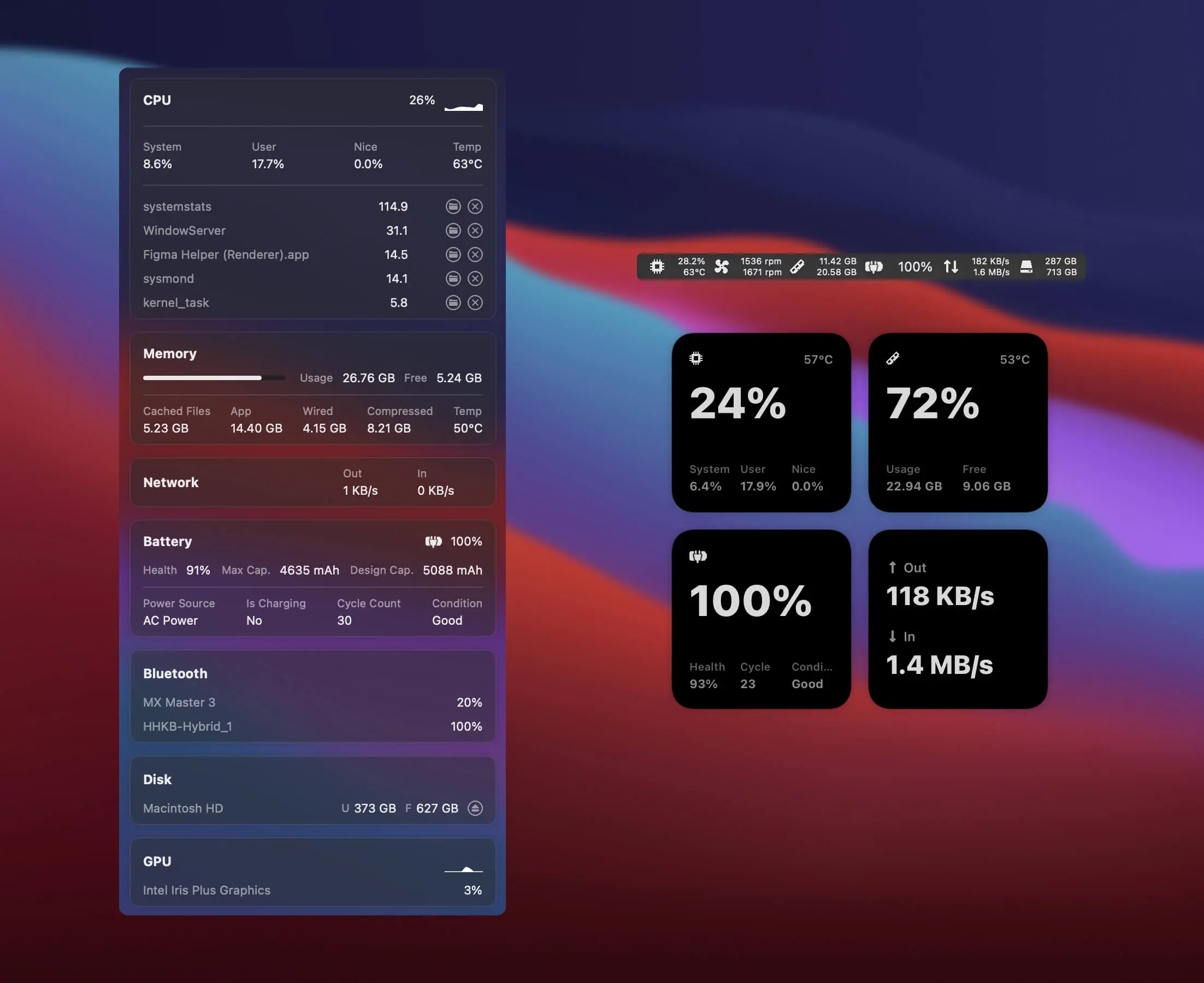Open the 24% CPU widget

click(761, 423)
